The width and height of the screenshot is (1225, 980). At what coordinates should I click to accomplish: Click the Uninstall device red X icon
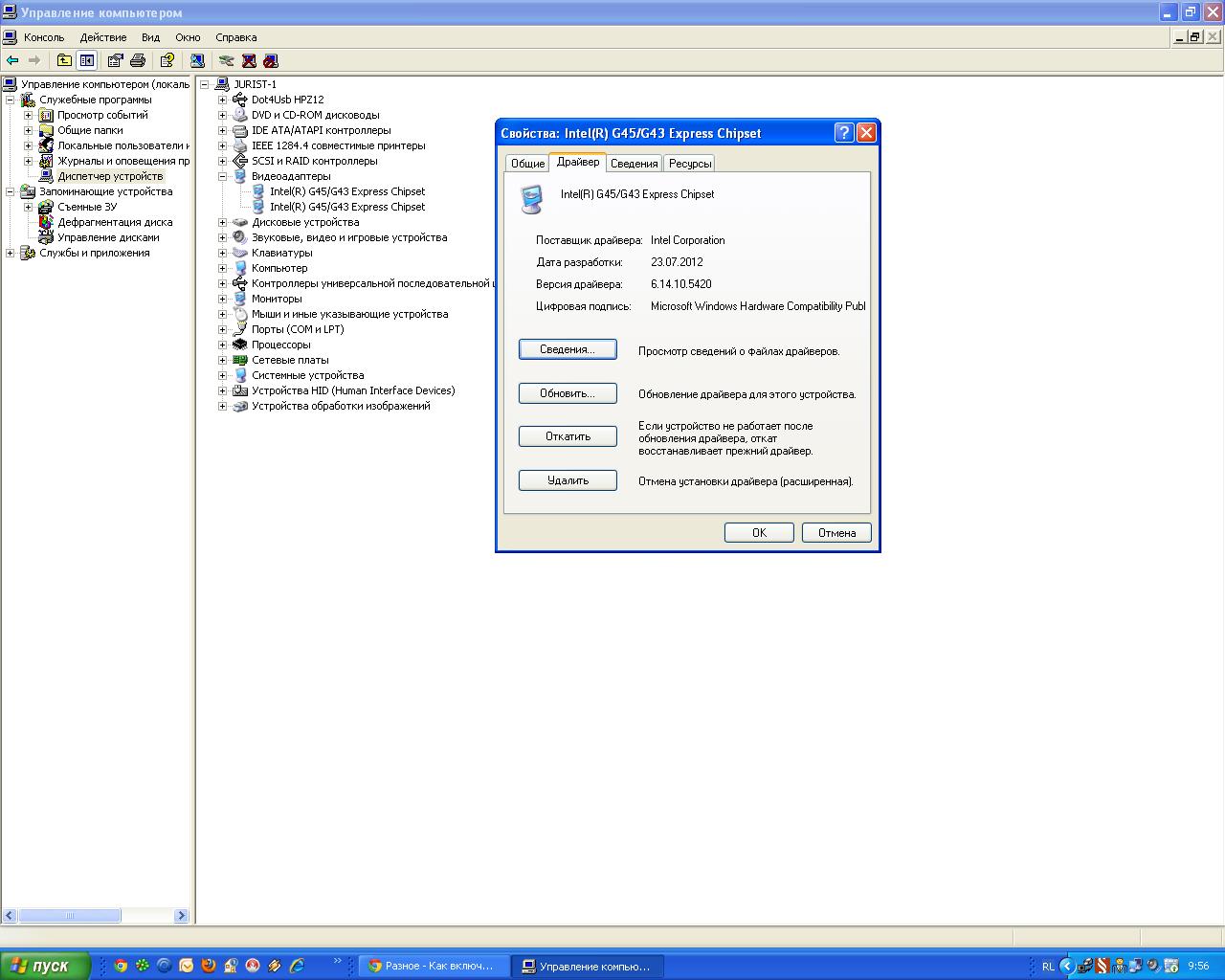pos(249,60)
